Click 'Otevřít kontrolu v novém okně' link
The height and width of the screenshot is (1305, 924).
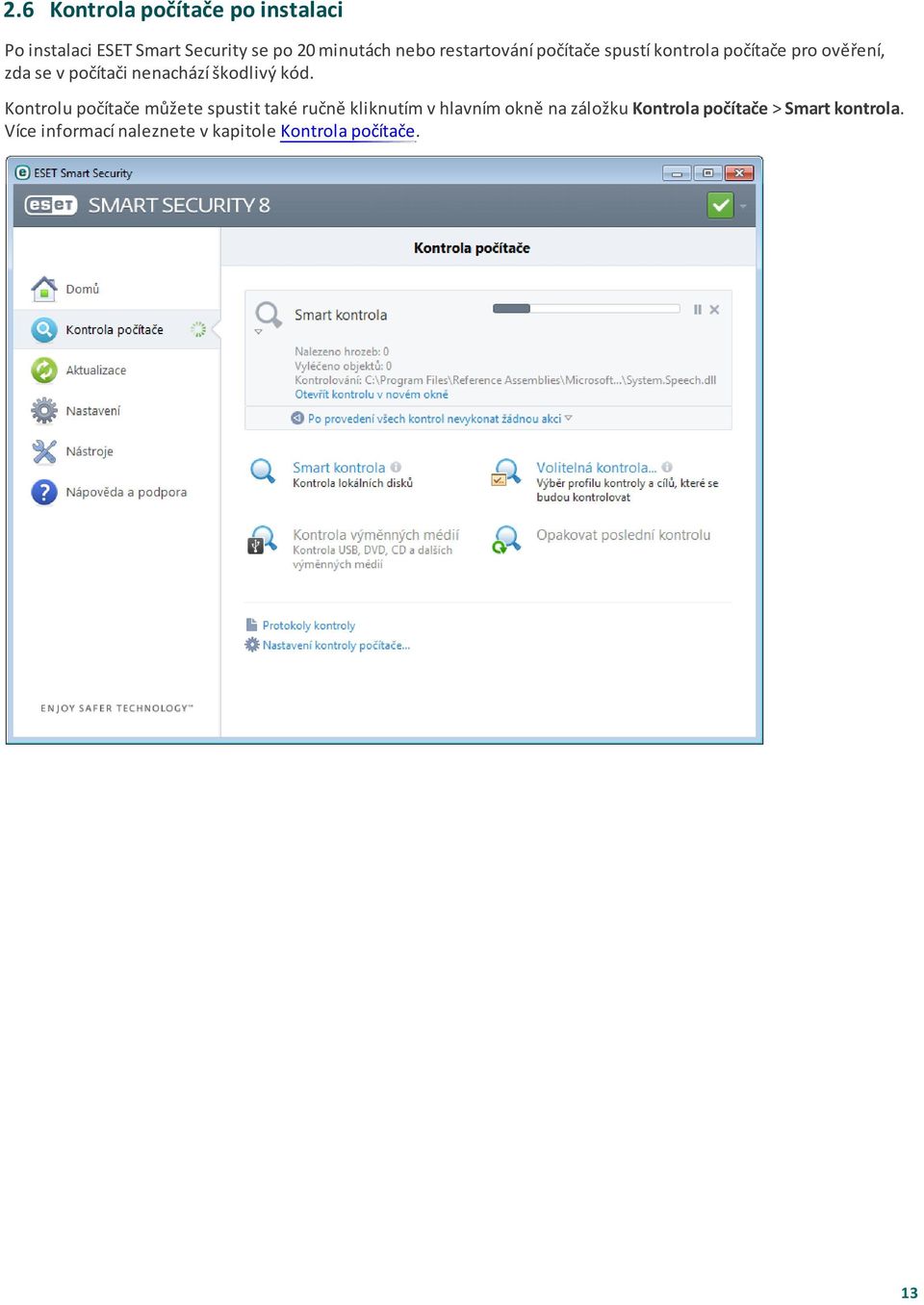coord(372,395)
